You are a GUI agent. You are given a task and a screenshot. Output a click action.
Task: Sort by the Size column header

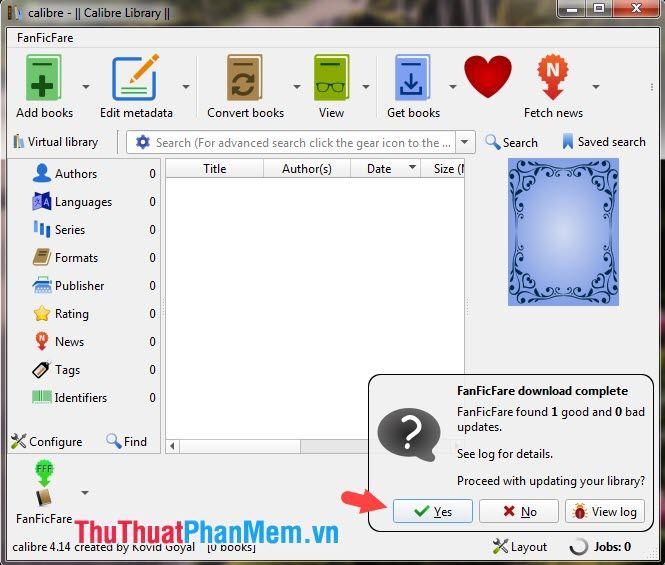click(x=443, y=169)
